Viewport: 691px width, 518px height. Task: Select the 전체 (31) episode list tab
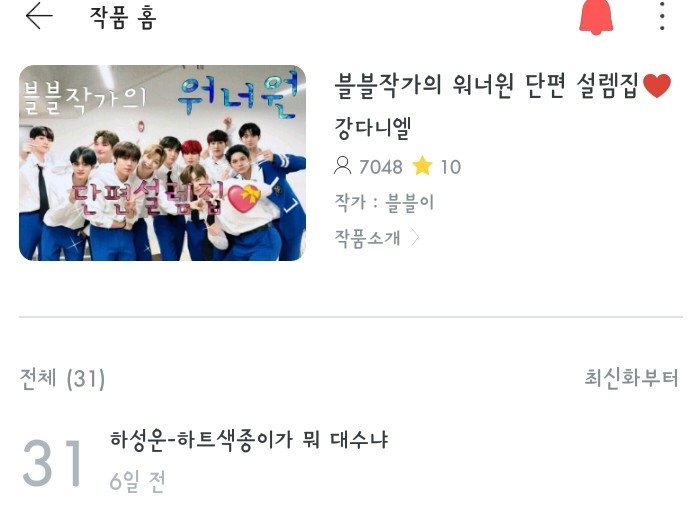point(63,379)
